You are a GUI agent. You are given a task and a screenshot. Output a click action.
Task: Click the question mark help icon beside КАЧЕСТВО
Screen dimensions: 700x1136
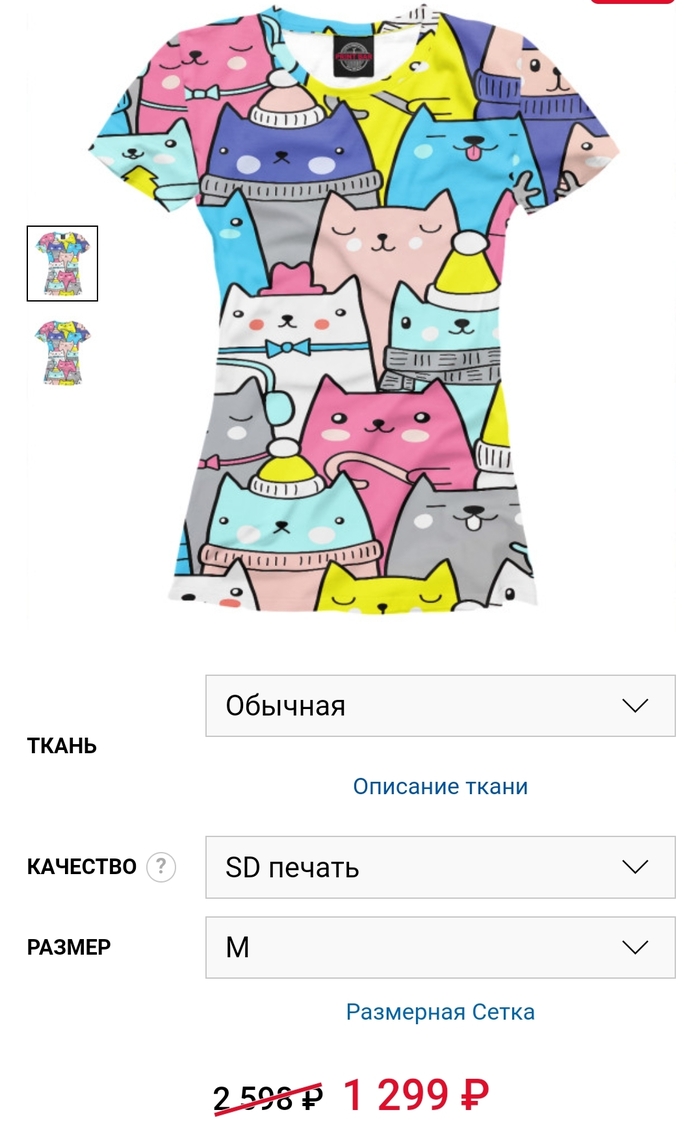(x=161, y=866)
